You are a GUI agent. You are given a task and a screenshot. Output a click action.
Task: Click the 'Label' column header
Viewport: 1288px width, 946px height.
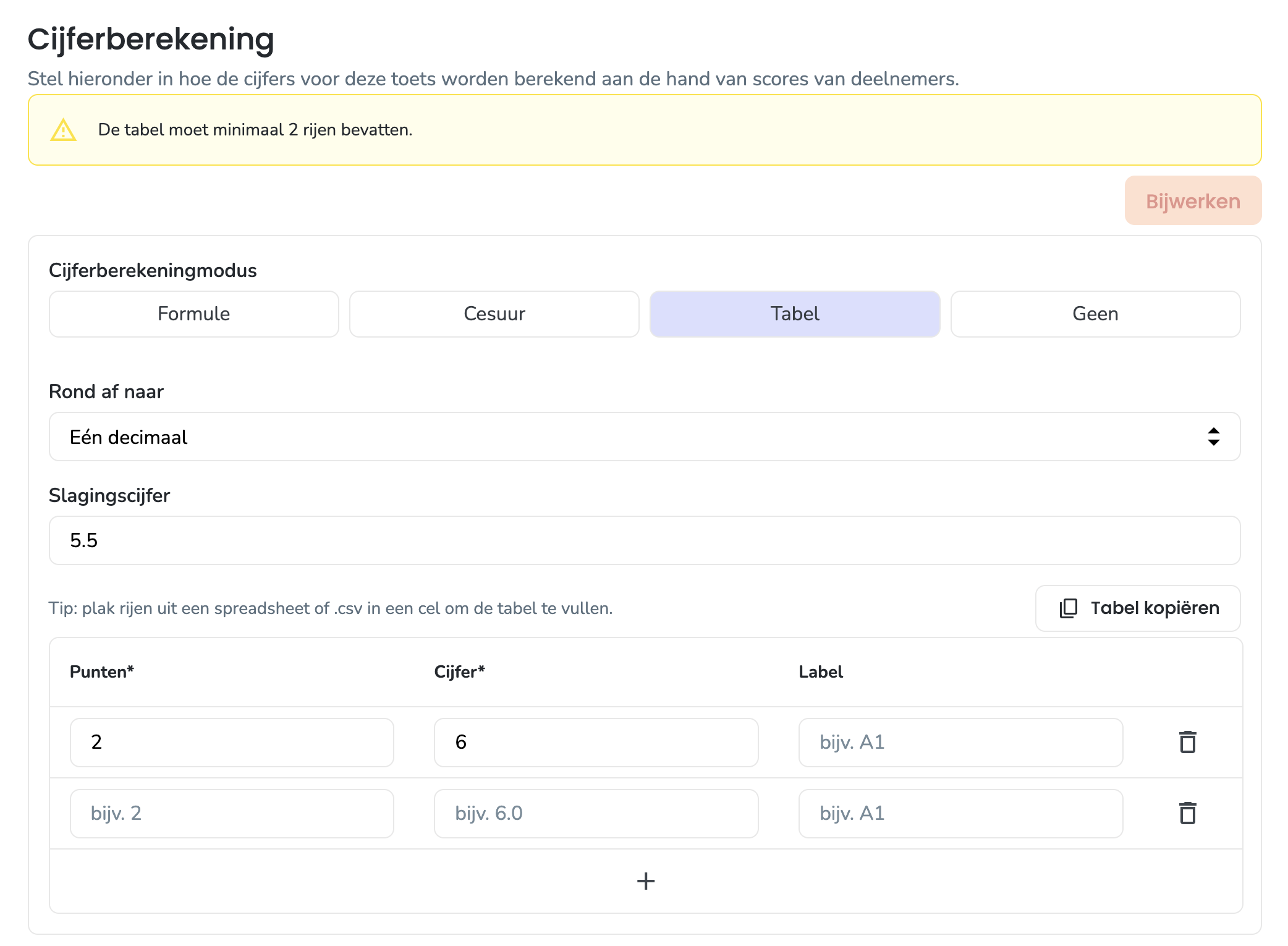821,672
